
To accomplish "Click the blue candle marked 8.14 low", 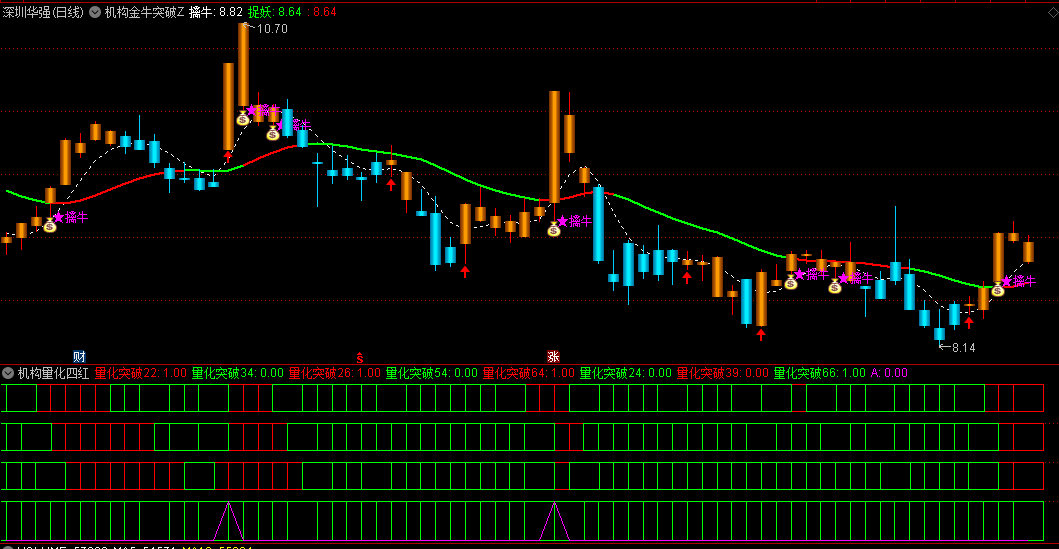I will click(939, 334).
